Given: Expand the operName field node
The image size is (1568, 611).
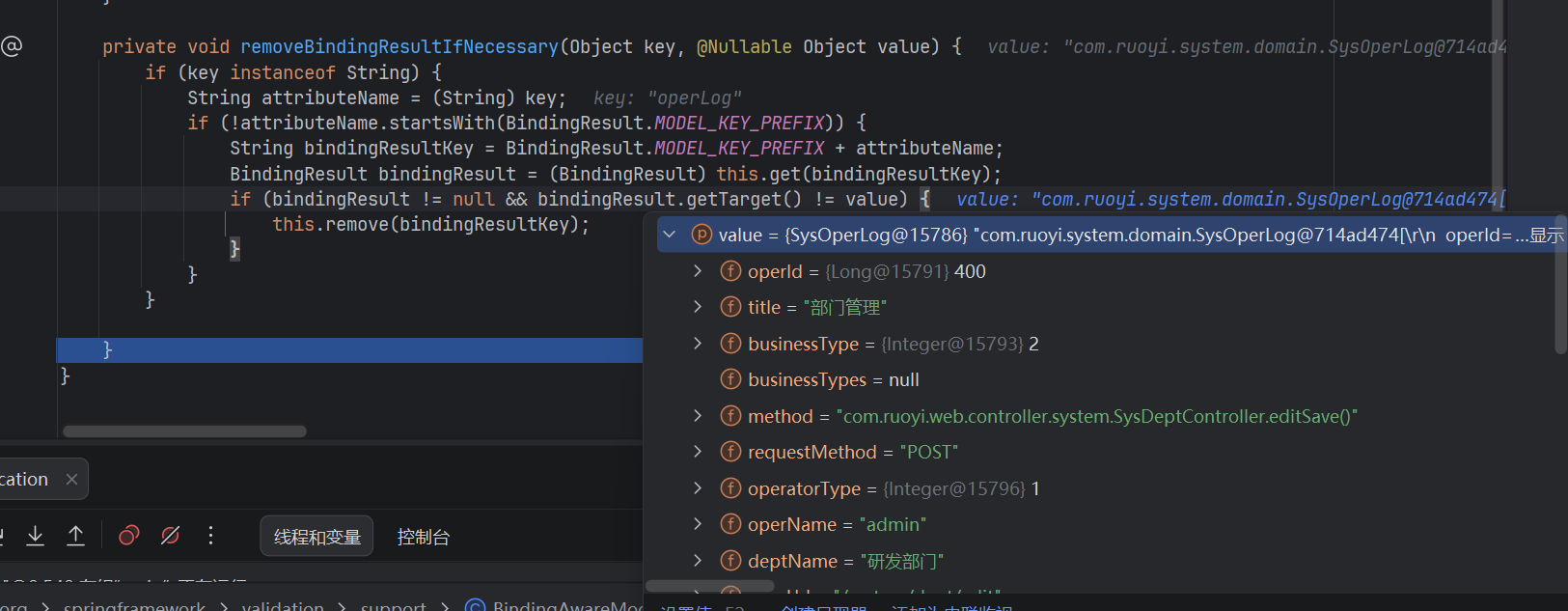Looking at the screenshot, I should [x=698, y=524].
